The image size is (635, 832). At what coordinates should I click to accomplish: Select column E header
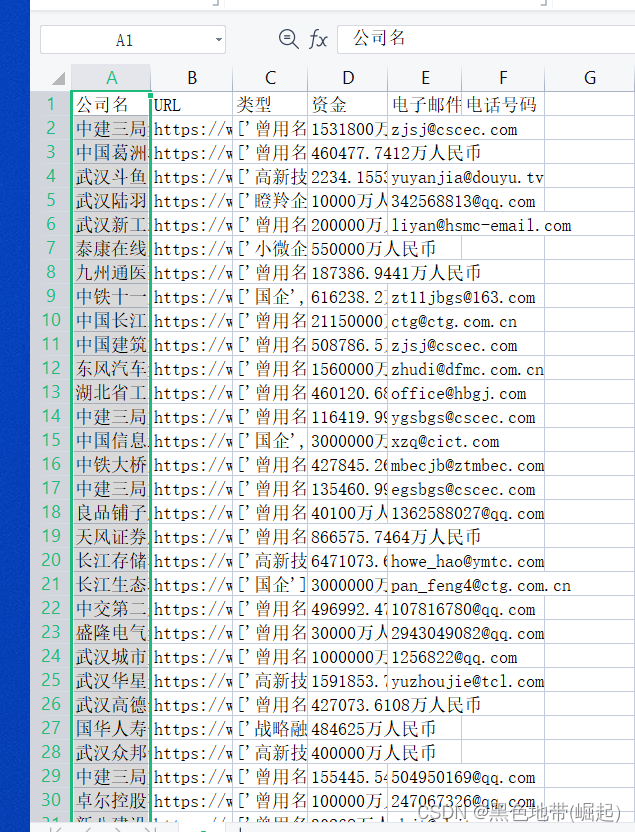(425, 78)
